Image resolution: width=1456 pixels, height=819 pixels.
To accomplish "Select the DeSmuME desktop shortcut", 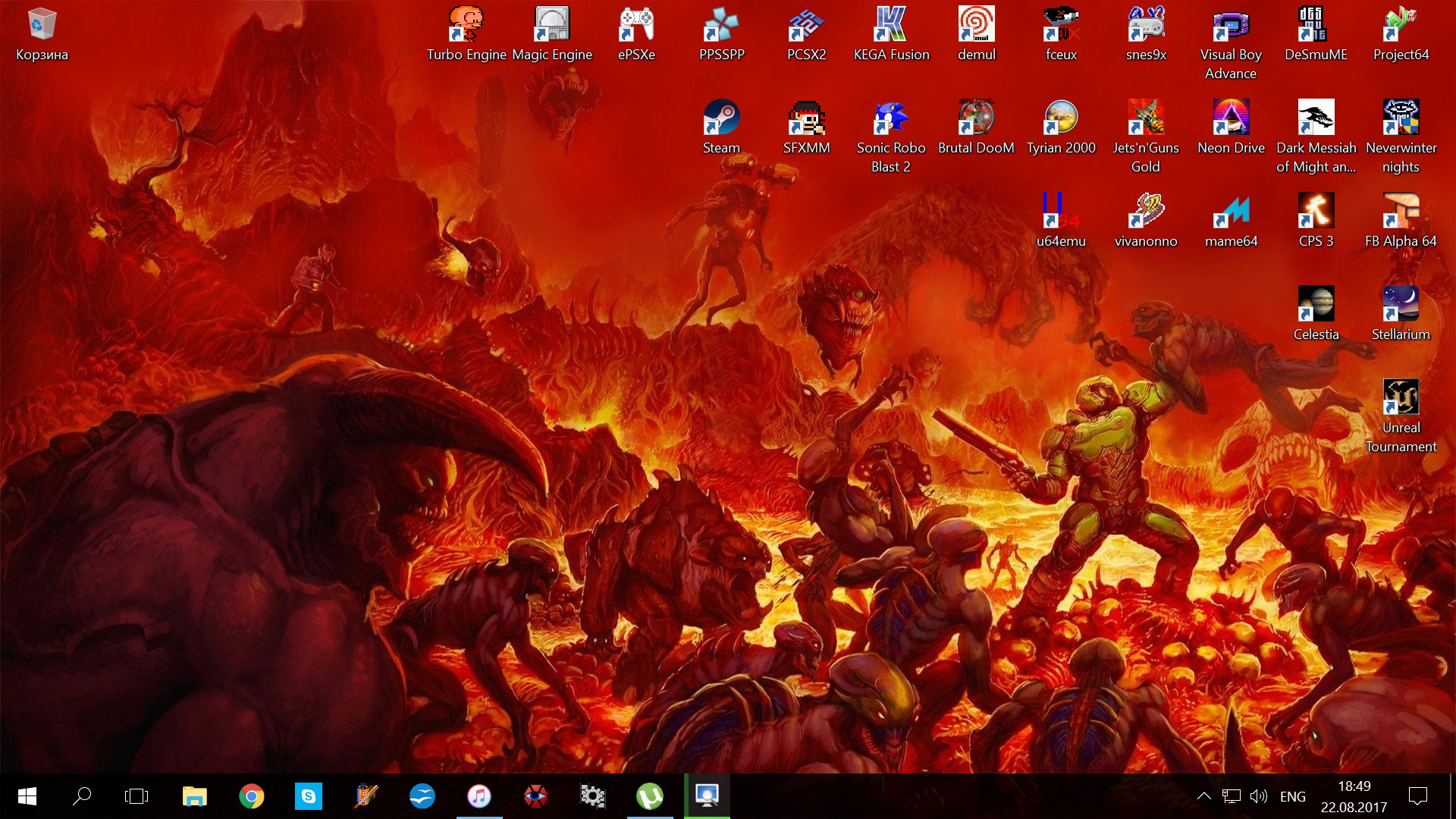I will pos(1316,35).
